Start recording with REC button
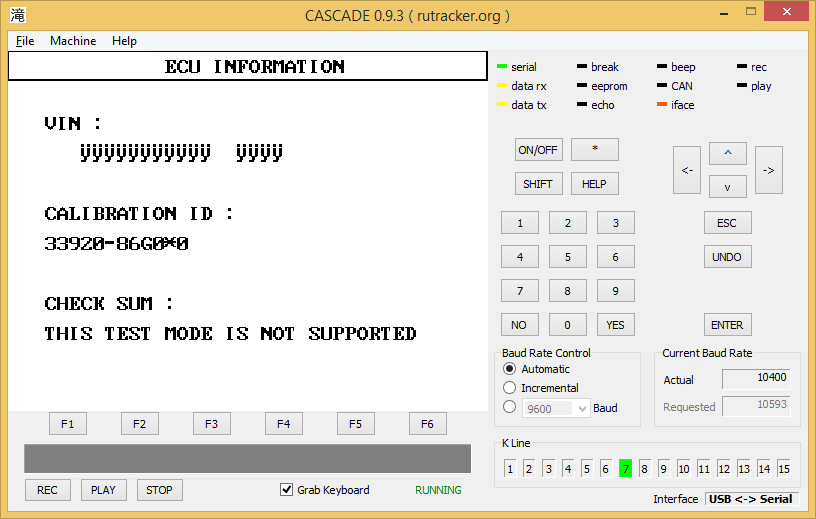The image size is (816, 519). click(47, 490)
